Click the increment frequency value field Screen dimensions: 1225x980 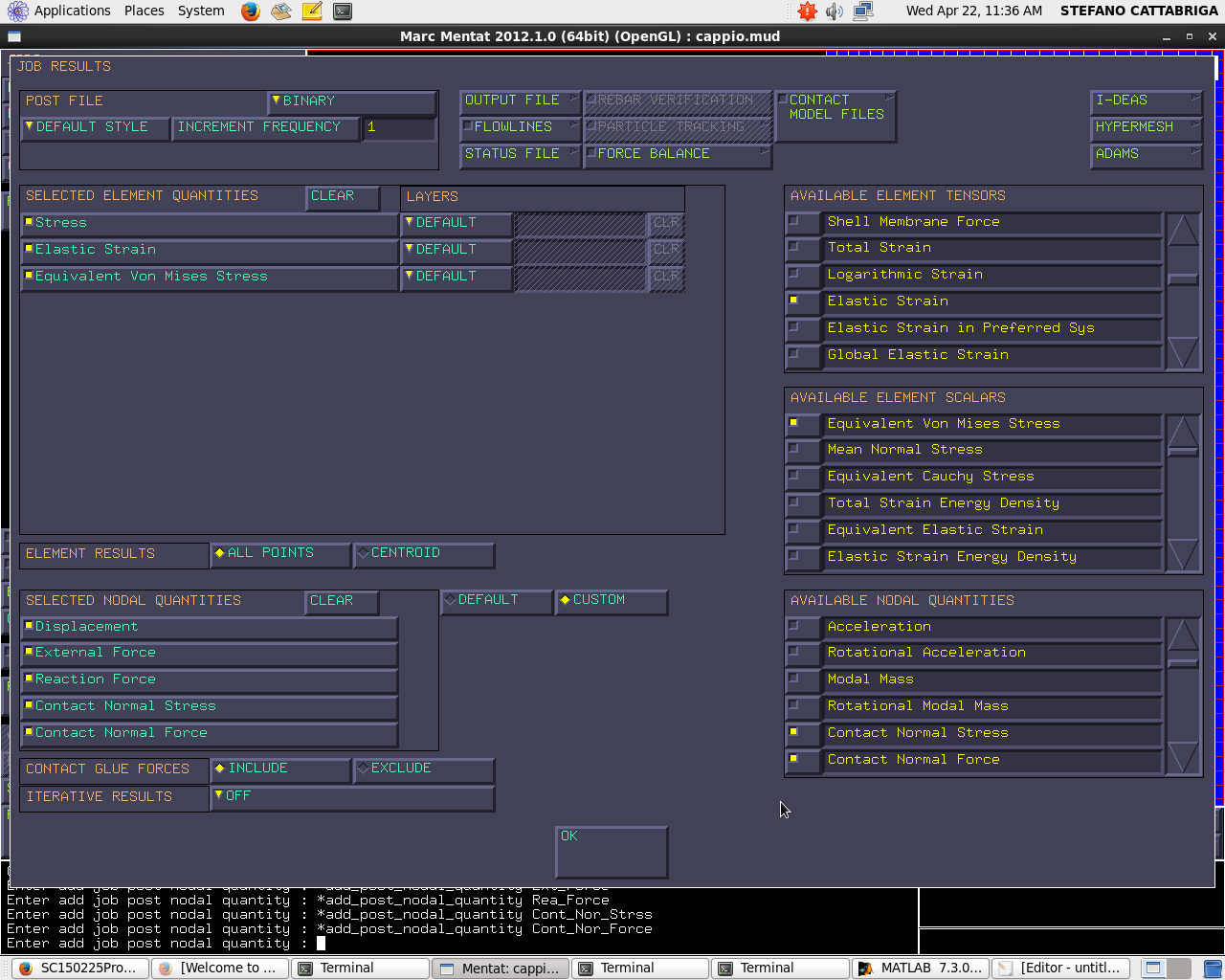click(399, 128)
